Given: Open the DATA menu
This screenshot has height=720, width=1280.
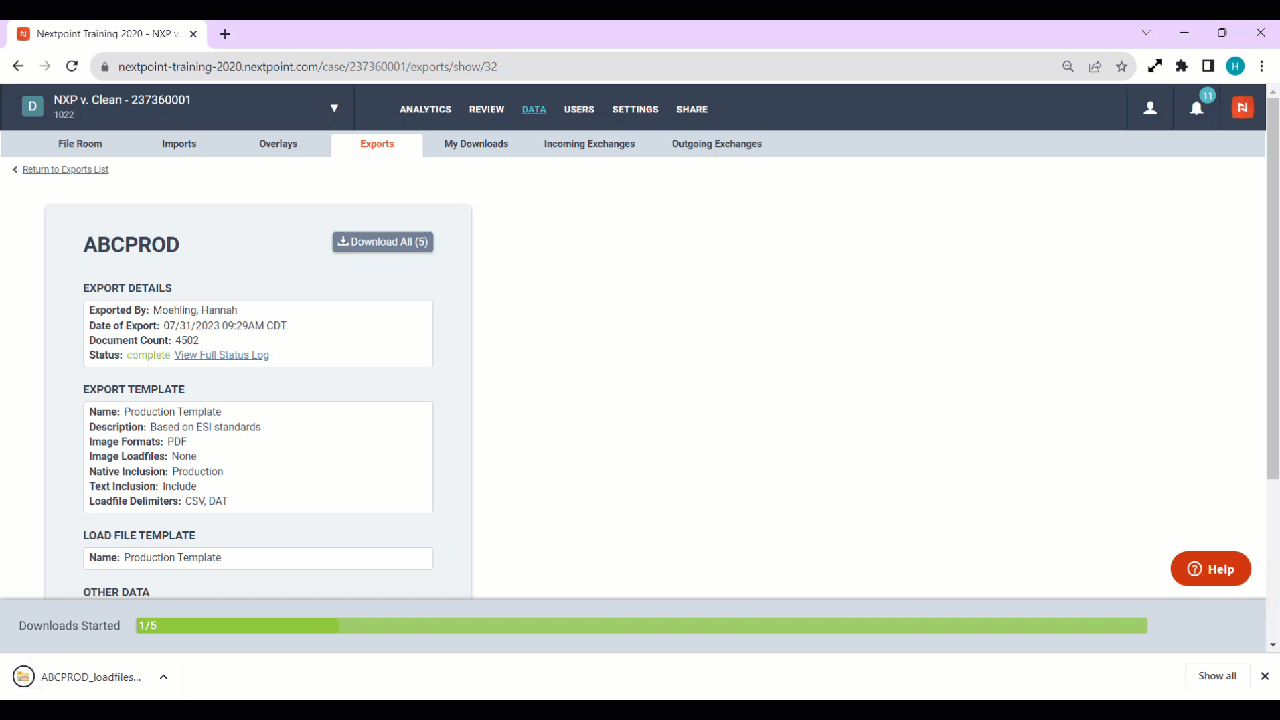Looking at the screenshot, I should (534, 109).
